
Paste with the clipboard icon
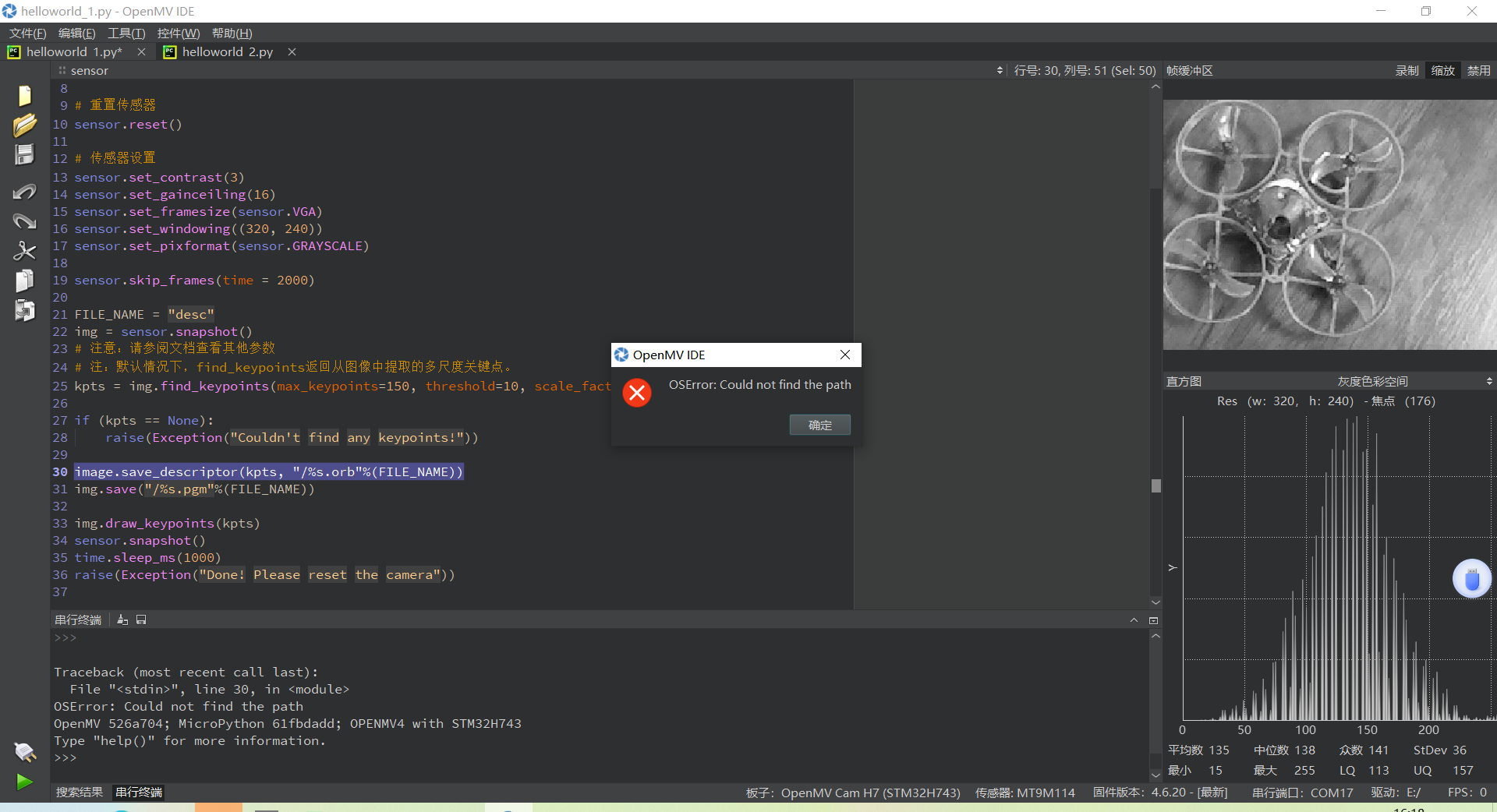click(x=24, y=310)
